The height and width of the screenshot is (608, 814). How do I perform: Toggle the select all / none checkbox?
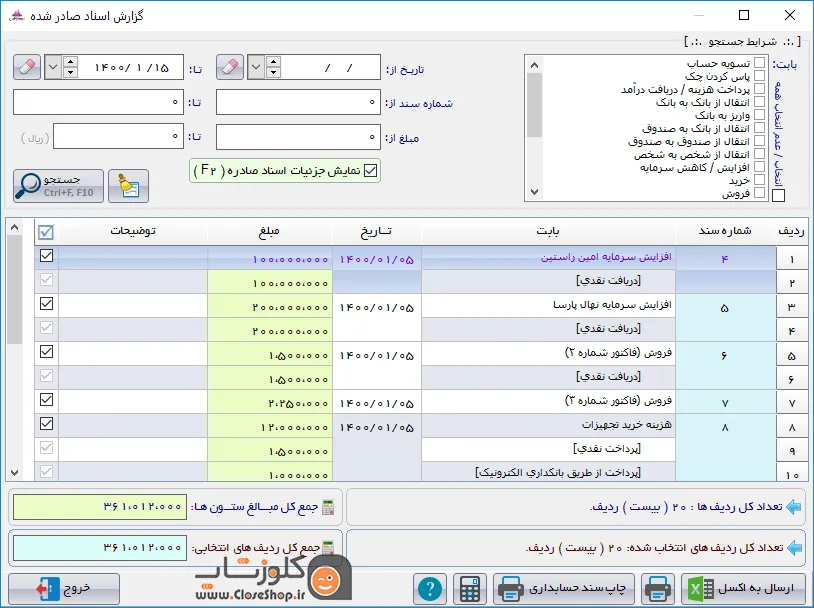[x=779, y=195]
